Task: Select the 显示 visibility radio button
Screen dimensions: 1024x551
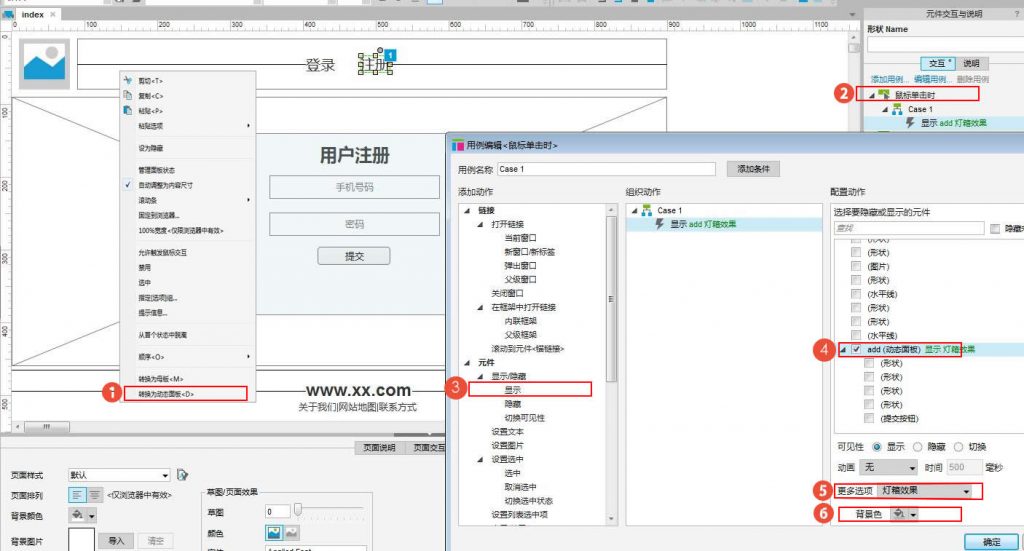Action: tap(877, 447)
